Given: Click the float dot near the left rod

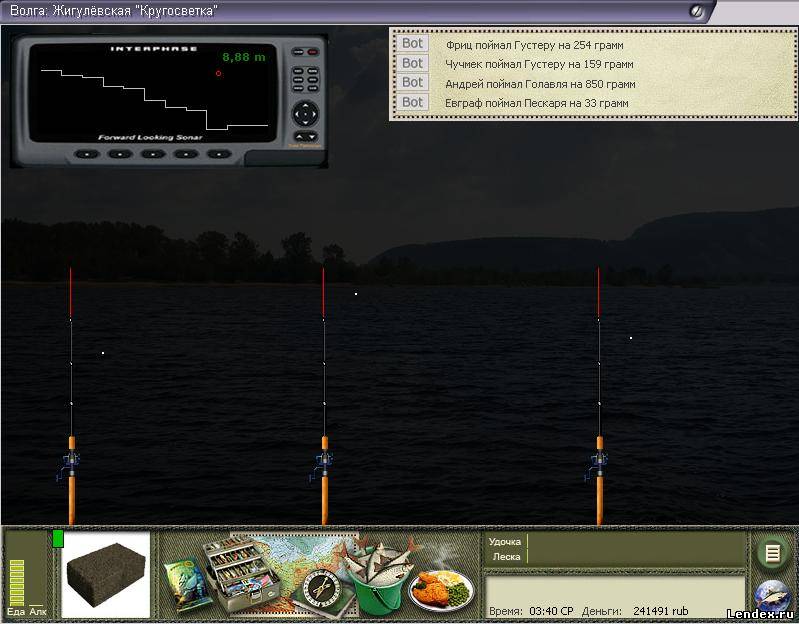Looking at the screenshot, I should click(x=103, y=353).
